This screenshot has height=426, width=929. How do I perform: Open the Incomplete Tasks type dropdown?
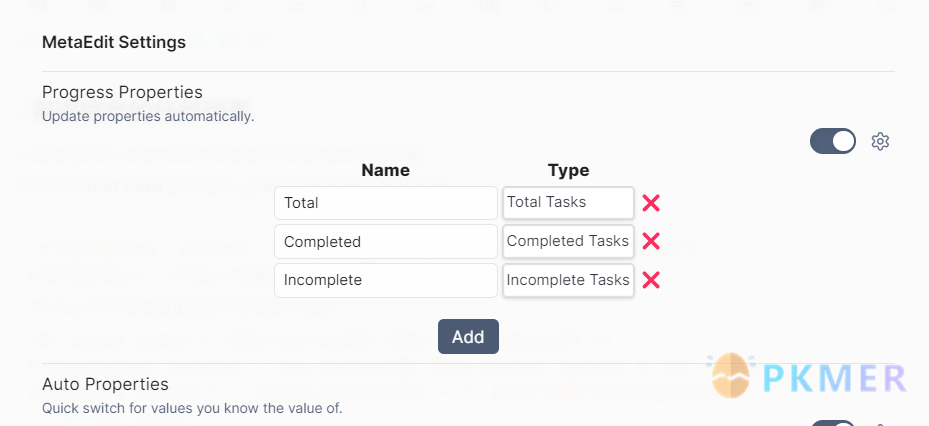pos(568,280)
